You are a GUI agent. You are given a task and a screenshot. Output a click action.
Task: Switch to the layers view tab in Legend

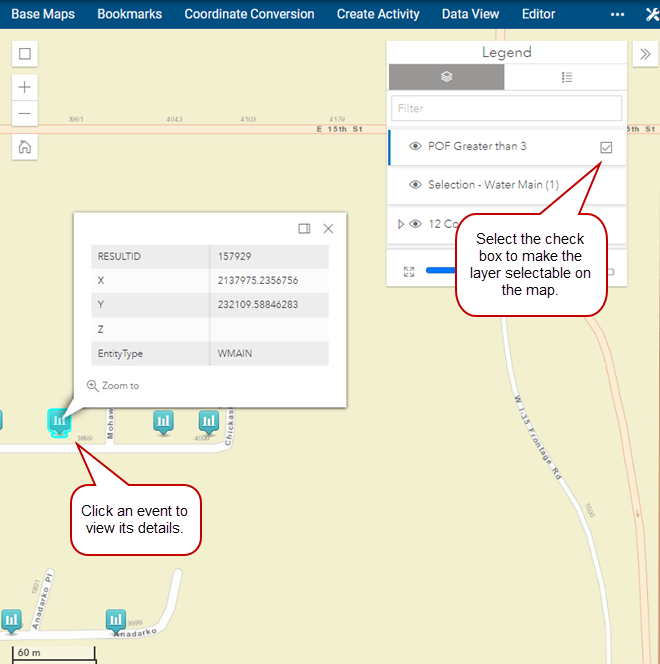pyautogui.click(x=446, y=77)
